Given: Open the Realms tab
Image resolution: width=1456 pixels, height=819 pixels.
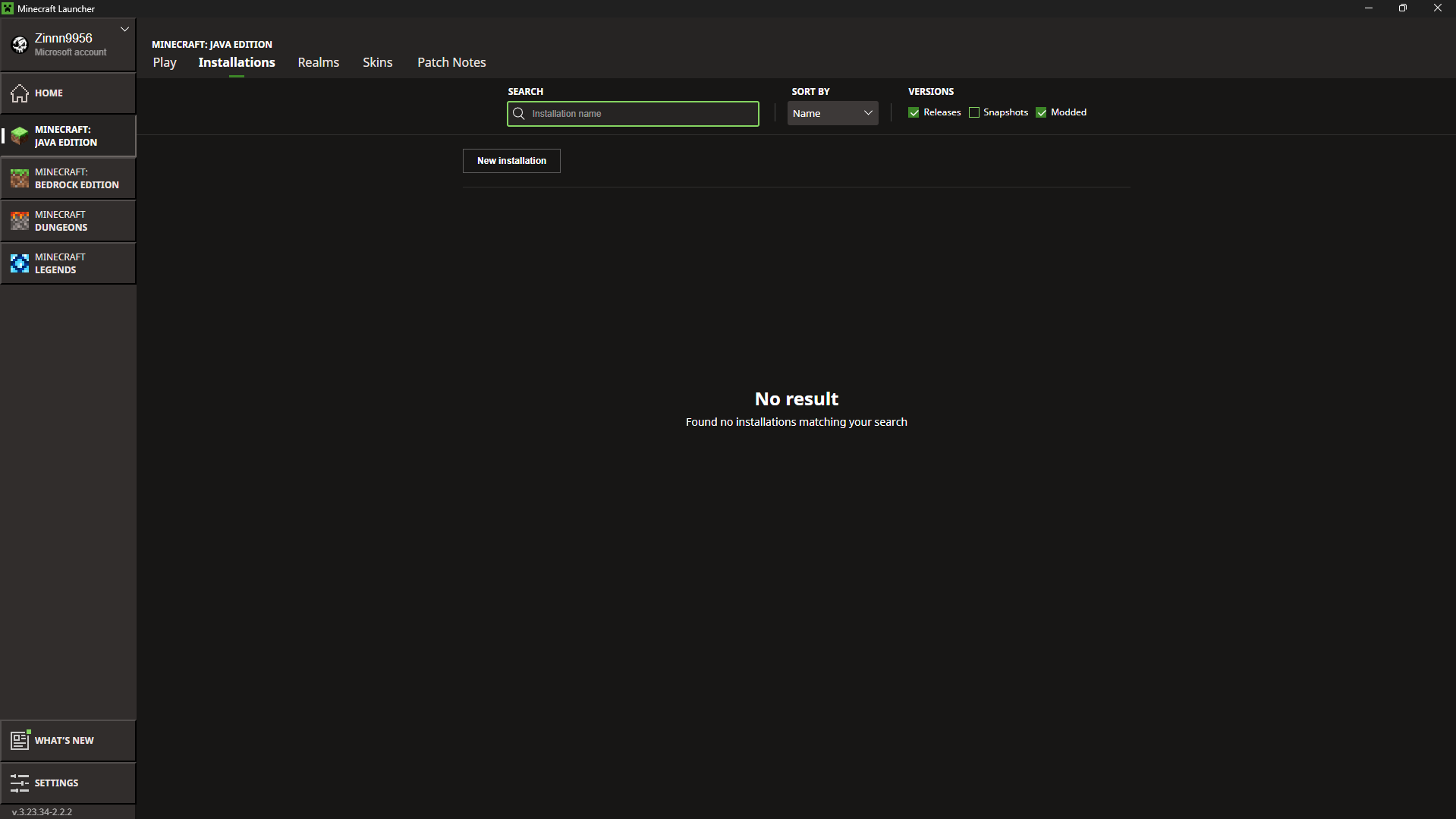Looking at the screenshot, I should (319, 62).
